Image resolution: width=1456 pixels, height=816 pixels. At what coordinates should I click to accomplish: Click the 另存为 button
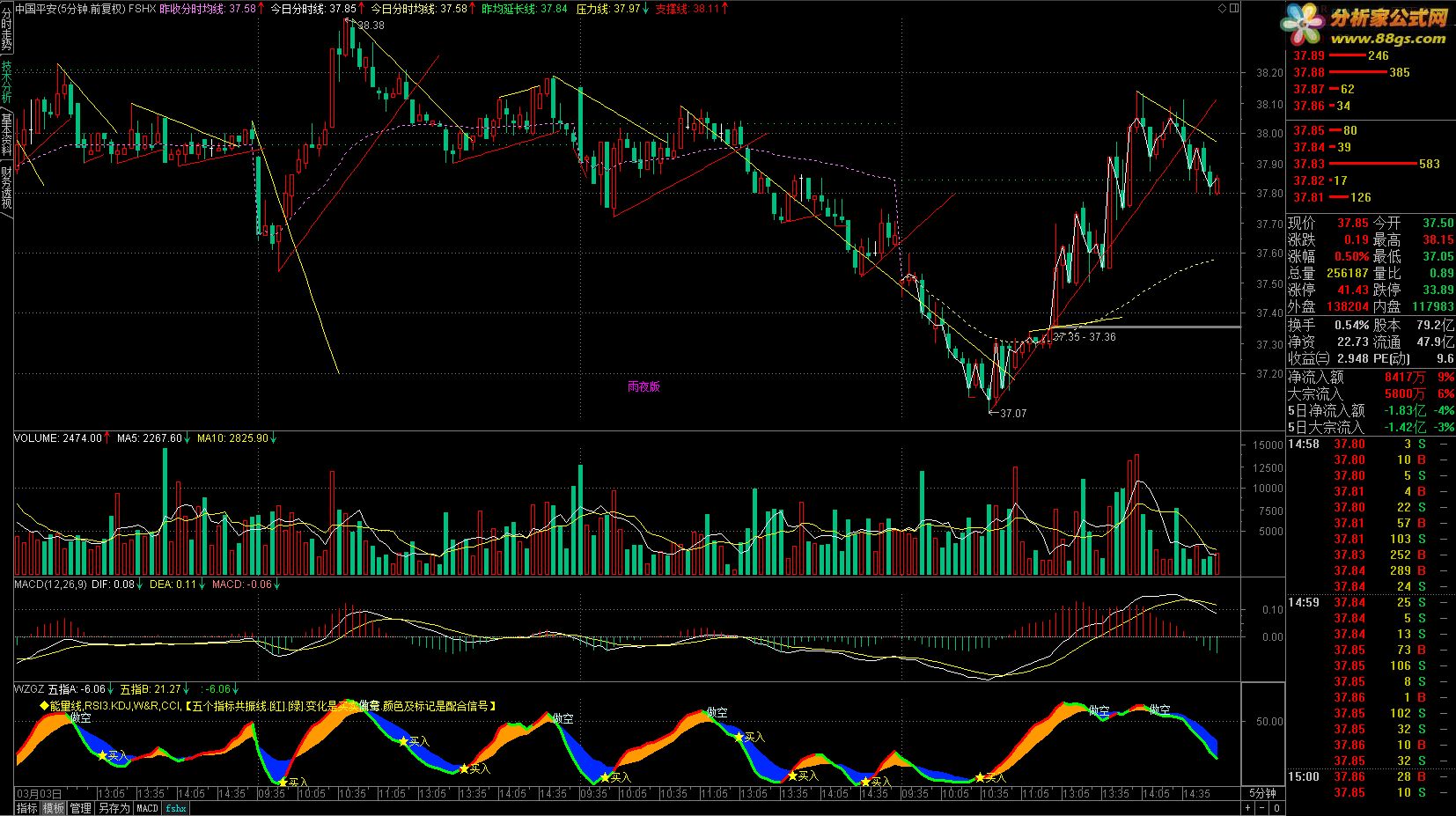pos(114,808)
